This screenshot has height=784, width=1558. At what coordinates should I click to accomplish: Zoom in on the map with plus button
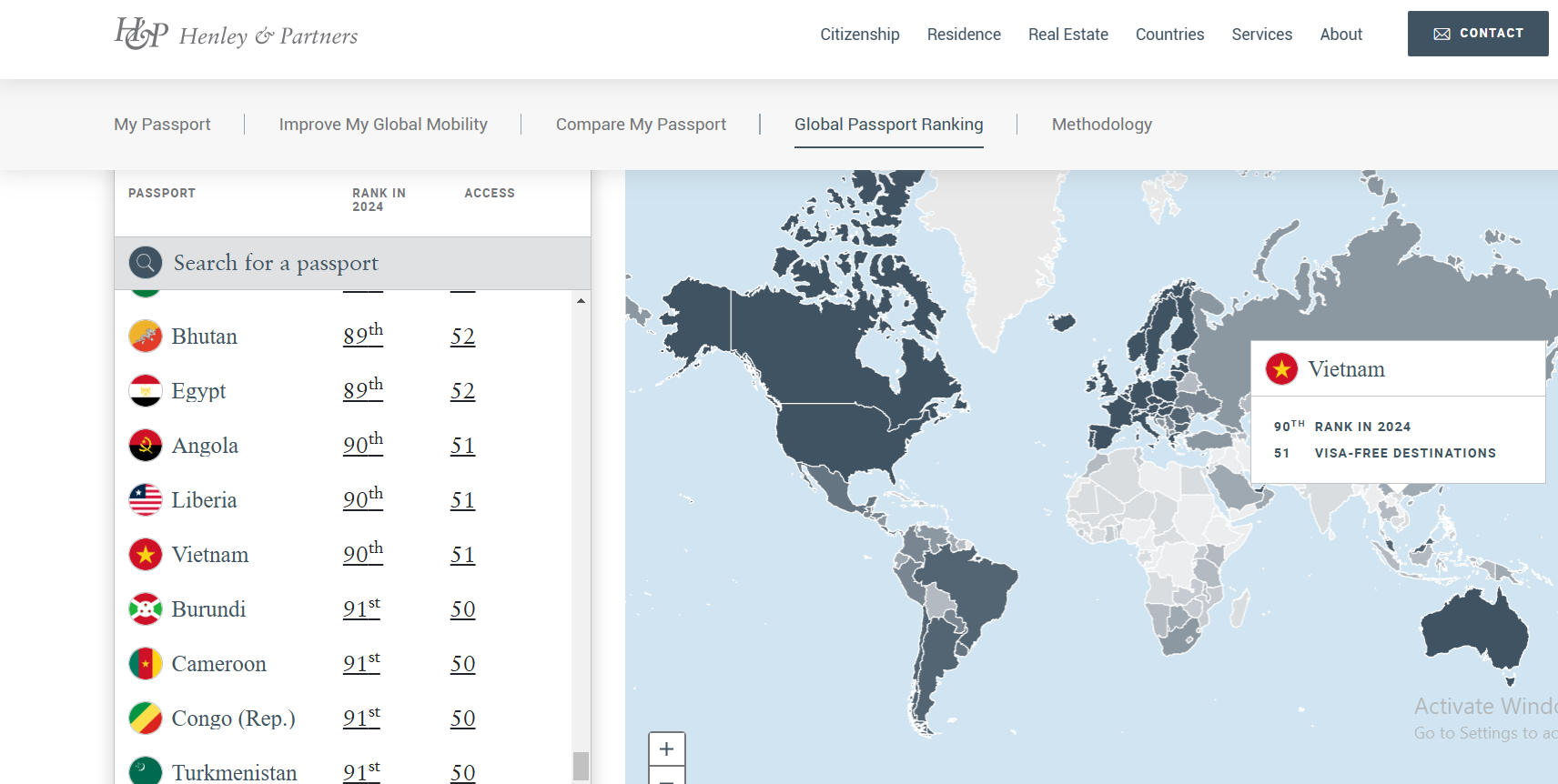tap(666, 749)
